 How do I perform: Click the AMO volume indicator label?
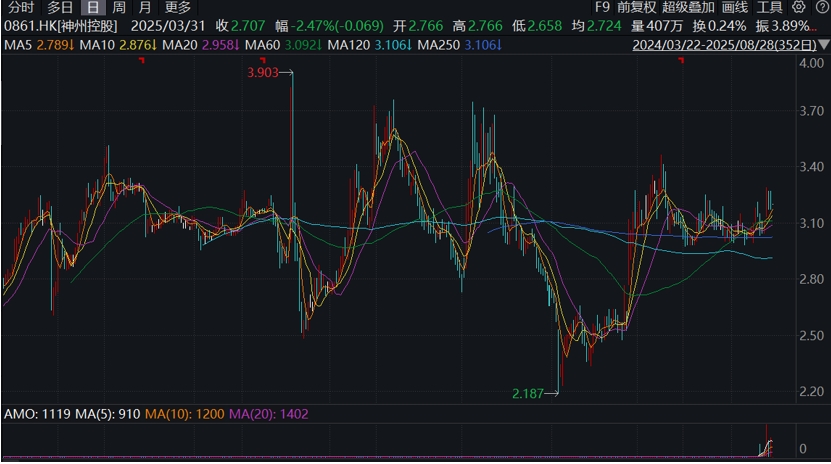point(37,414)
